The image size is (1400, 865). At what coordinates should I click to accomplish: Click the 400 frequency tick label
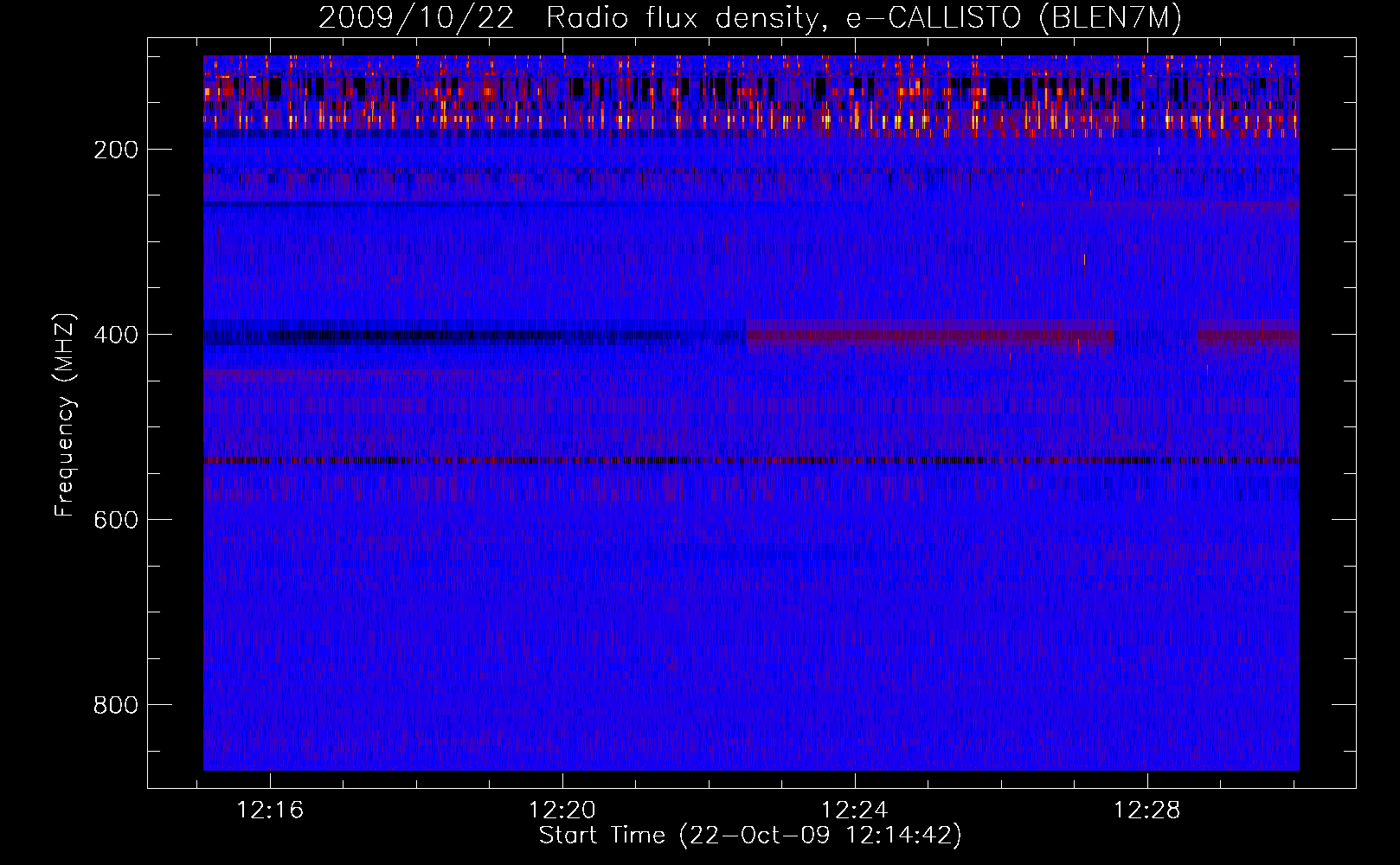pos(116,335)
